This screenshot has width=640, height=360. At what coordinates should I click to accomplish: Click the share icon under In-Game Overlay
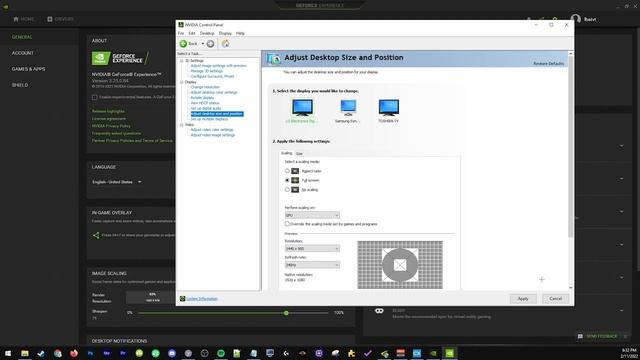click(x=96, y=235)
